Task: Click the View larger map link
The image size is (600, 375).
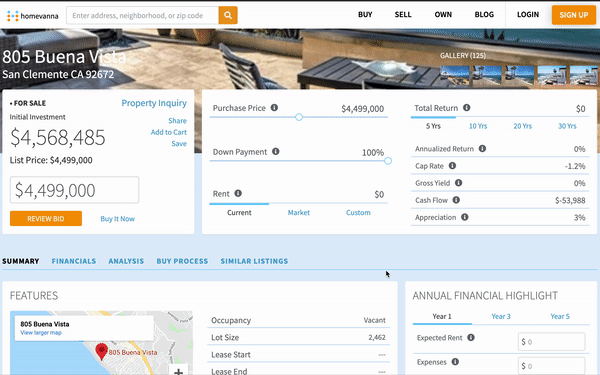Action: pos(41,333)
